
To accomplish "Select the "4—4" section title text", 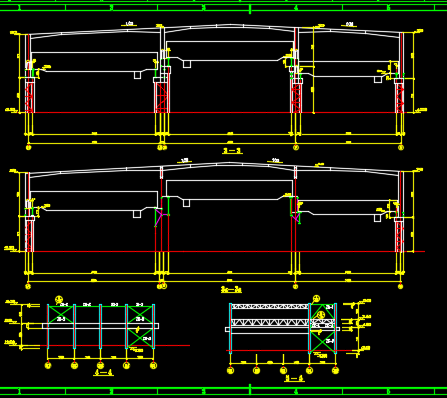I will [103, 372].
